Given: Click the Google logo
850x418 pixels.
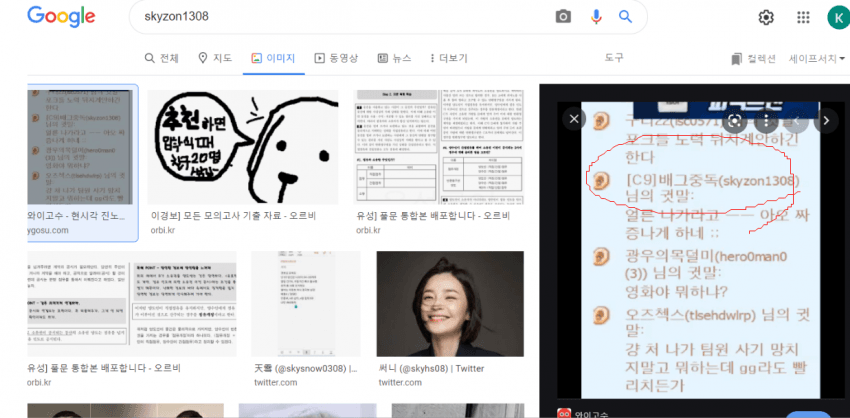Looking at the screenshot, I should 61,17.
